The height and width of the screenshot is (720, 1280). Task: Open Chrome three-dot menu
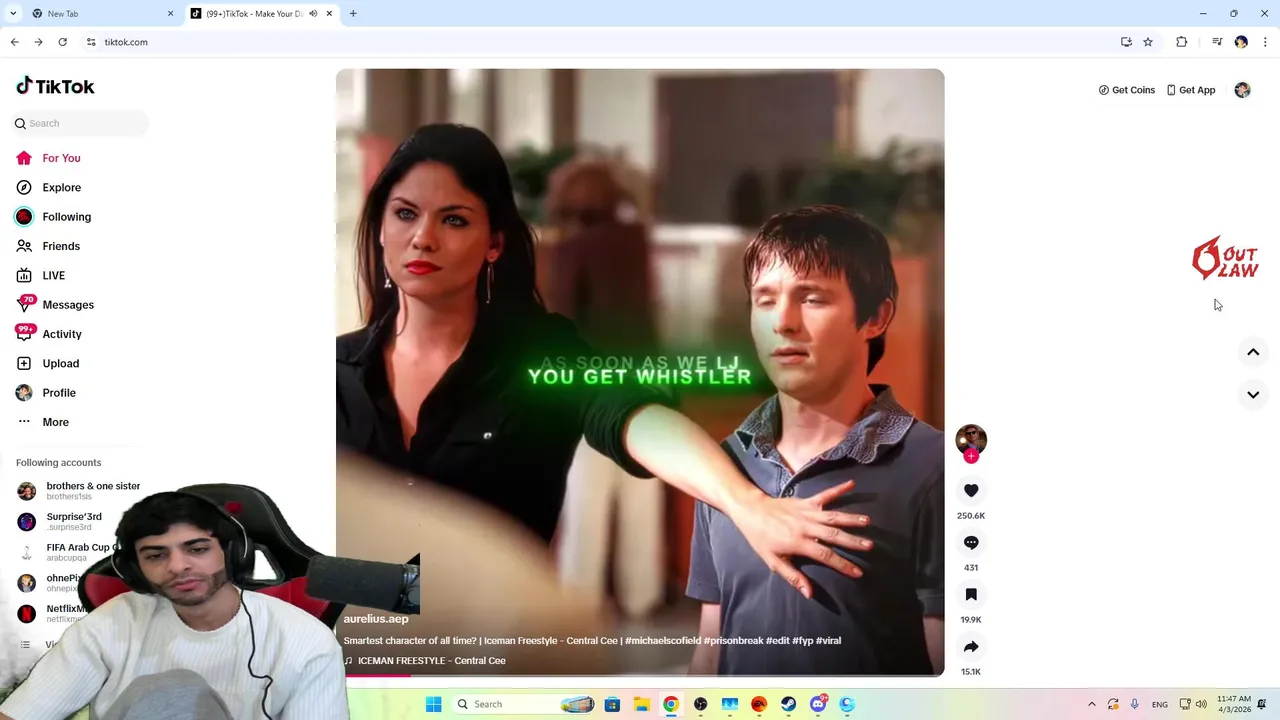(x=1265, y=42)
